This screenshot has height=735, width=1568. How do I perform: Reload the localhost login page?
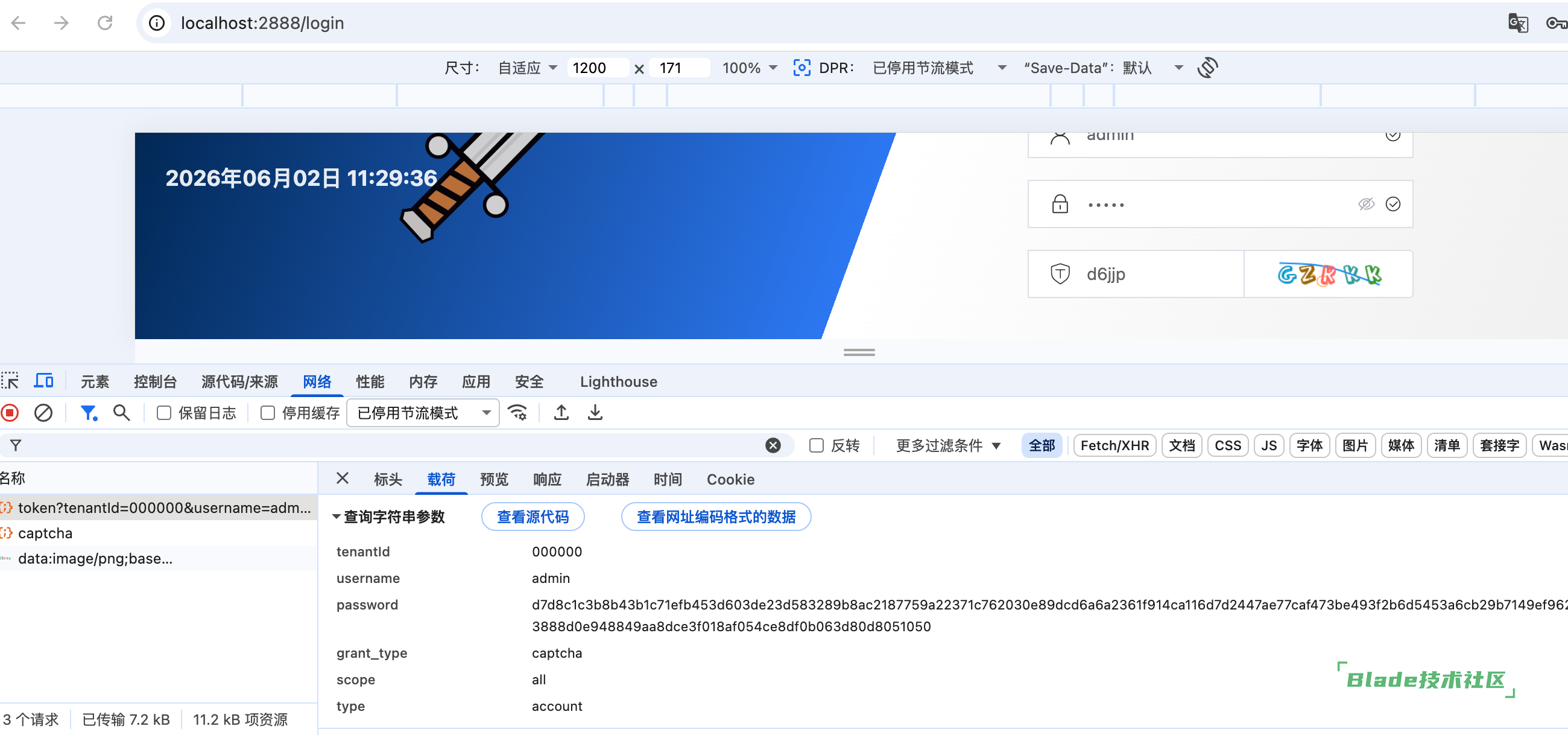point(105,23)
